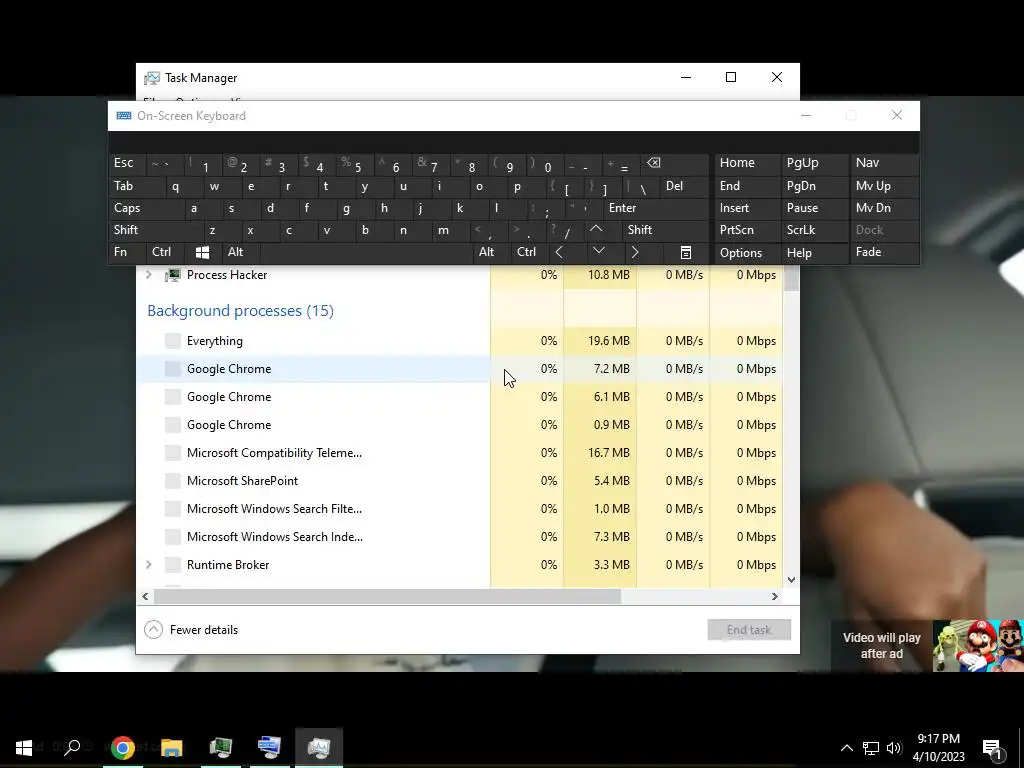Open the network status tray icon
The height and width of the screenshot is (768, 1024).
click(871, 748)
